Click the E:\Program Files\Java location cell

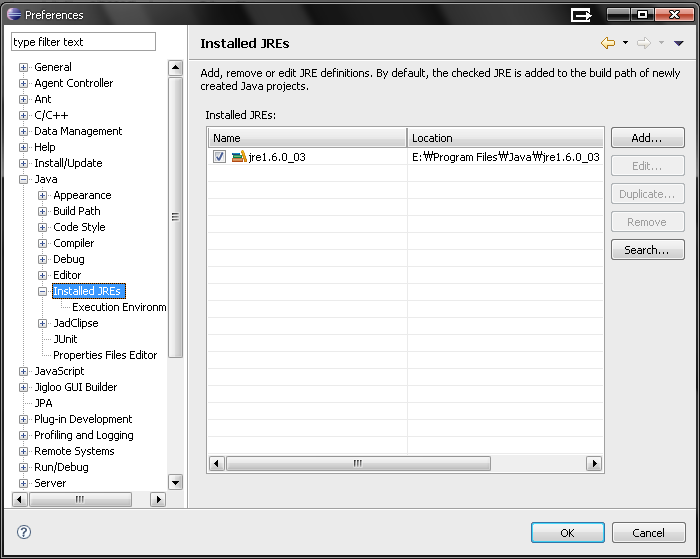pos(505,157)
